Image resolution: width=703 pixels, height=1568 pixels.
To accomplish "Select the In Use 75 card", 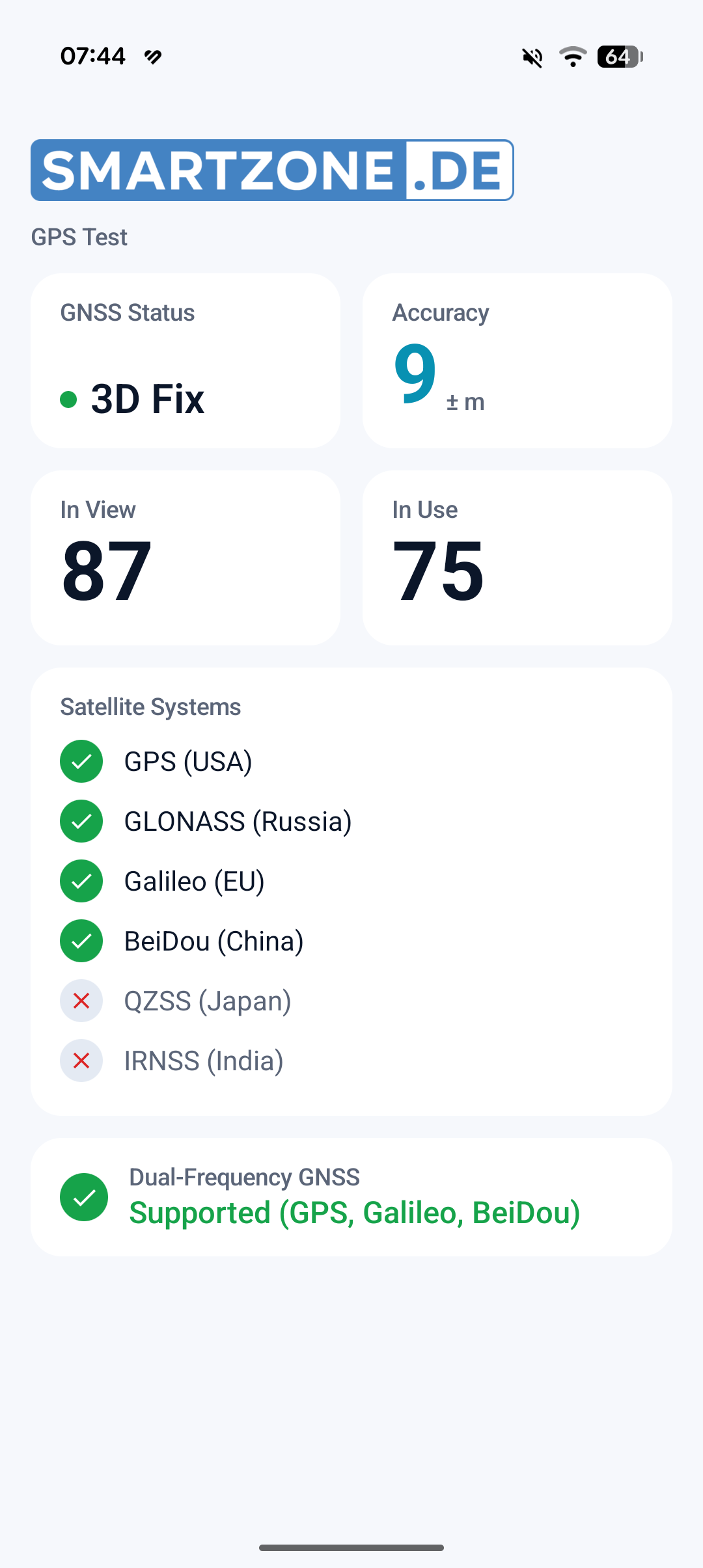I will click(517, 558).
